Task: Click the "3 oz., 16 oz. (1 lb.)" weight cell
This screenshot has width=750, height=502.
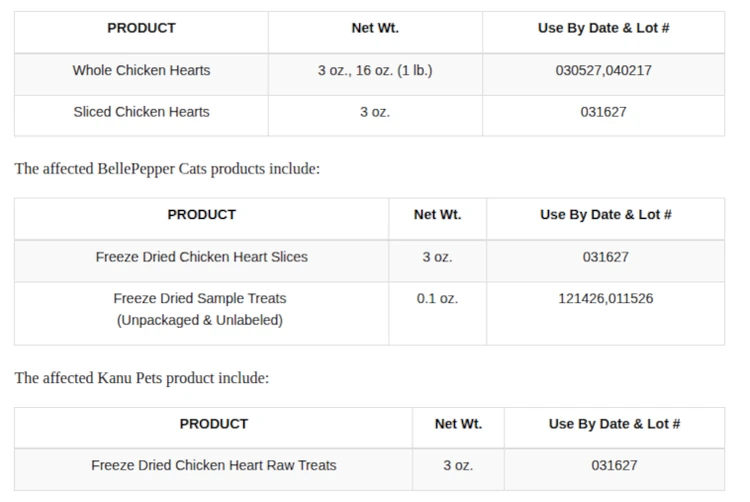Action: [375, 71]
